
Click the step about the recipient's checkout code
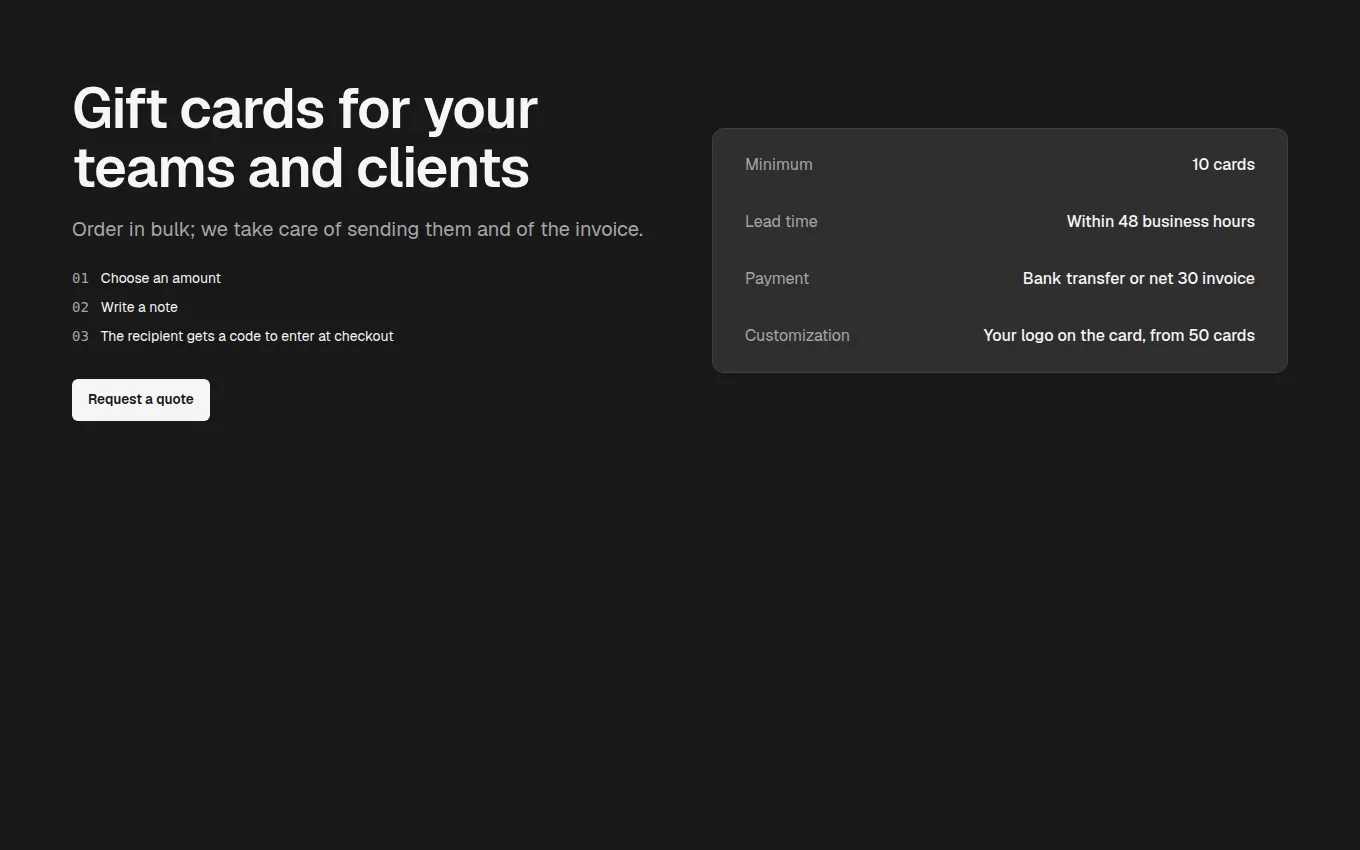pos(247,336)
